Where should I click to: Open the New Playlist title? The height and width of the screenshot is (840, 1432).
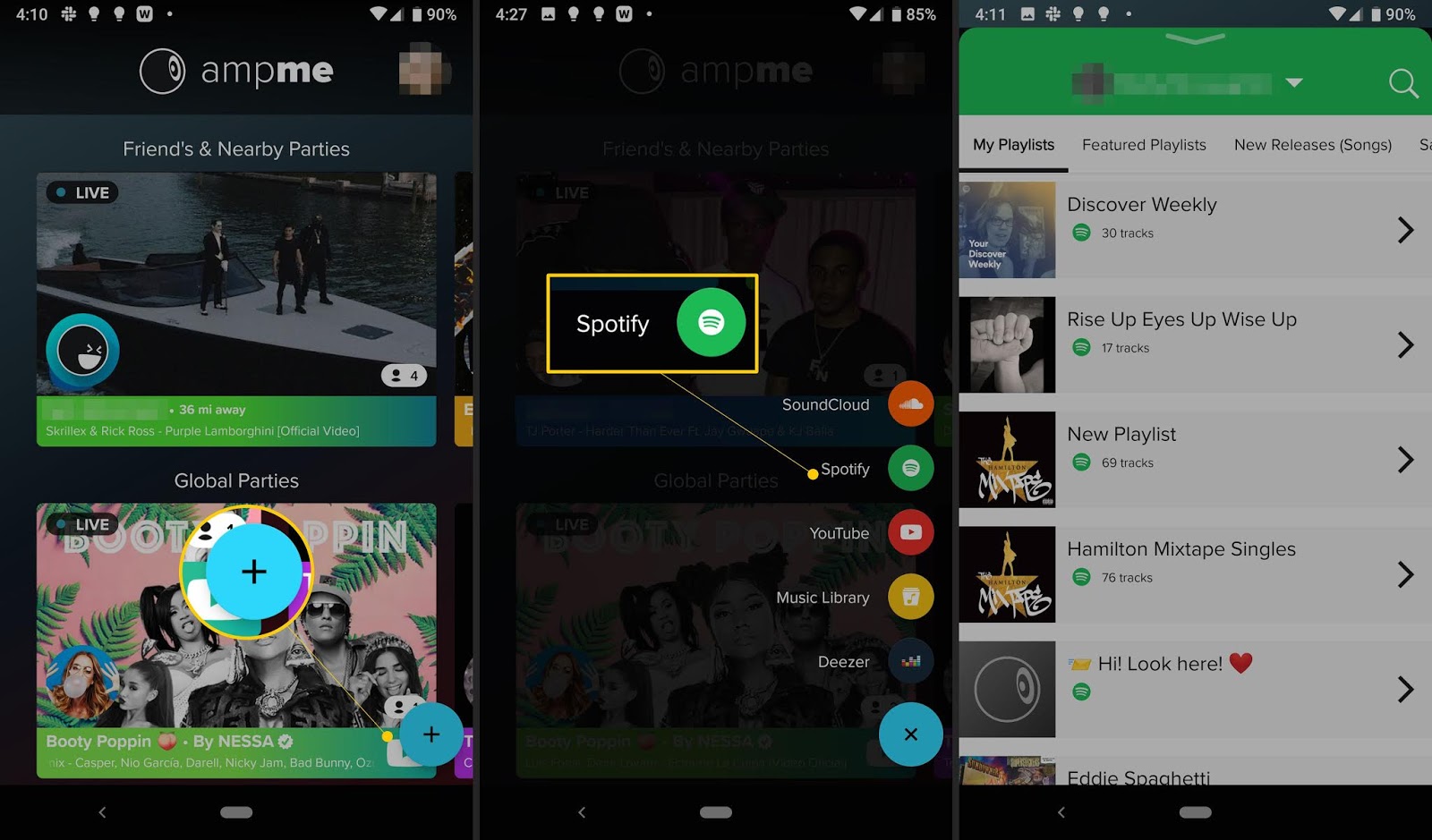1121,434
